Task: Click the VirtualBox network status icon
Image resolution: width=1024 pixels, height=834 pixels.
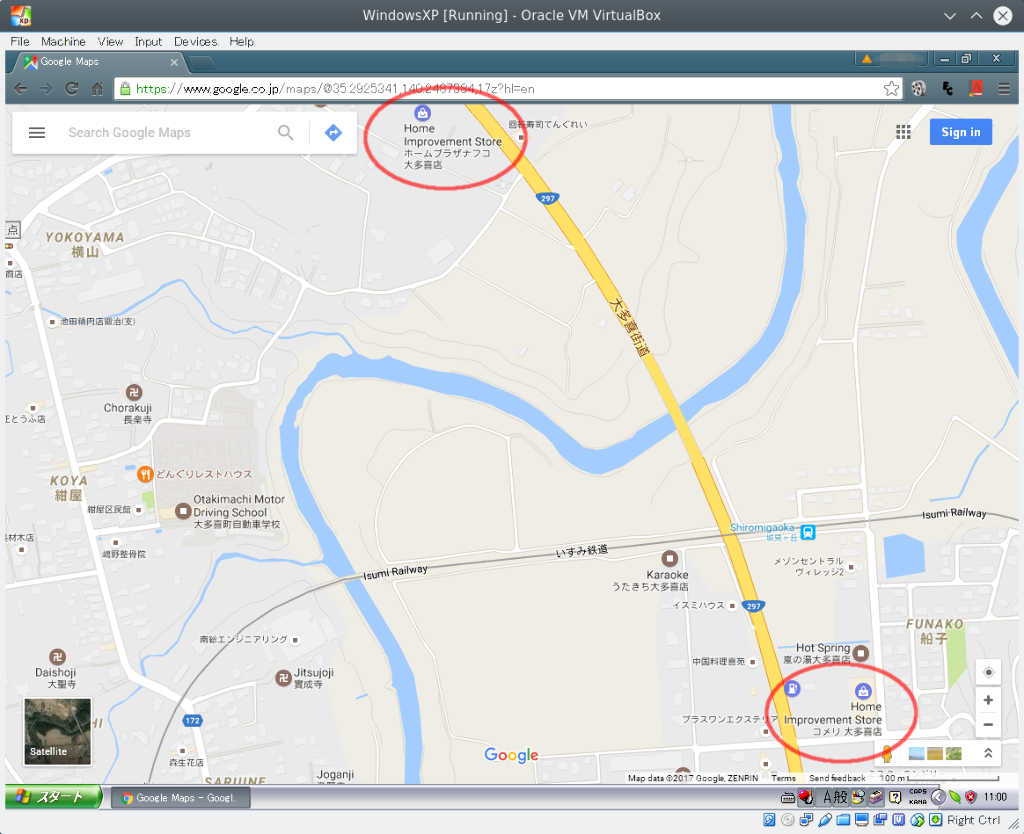Action: coord(807,820)
